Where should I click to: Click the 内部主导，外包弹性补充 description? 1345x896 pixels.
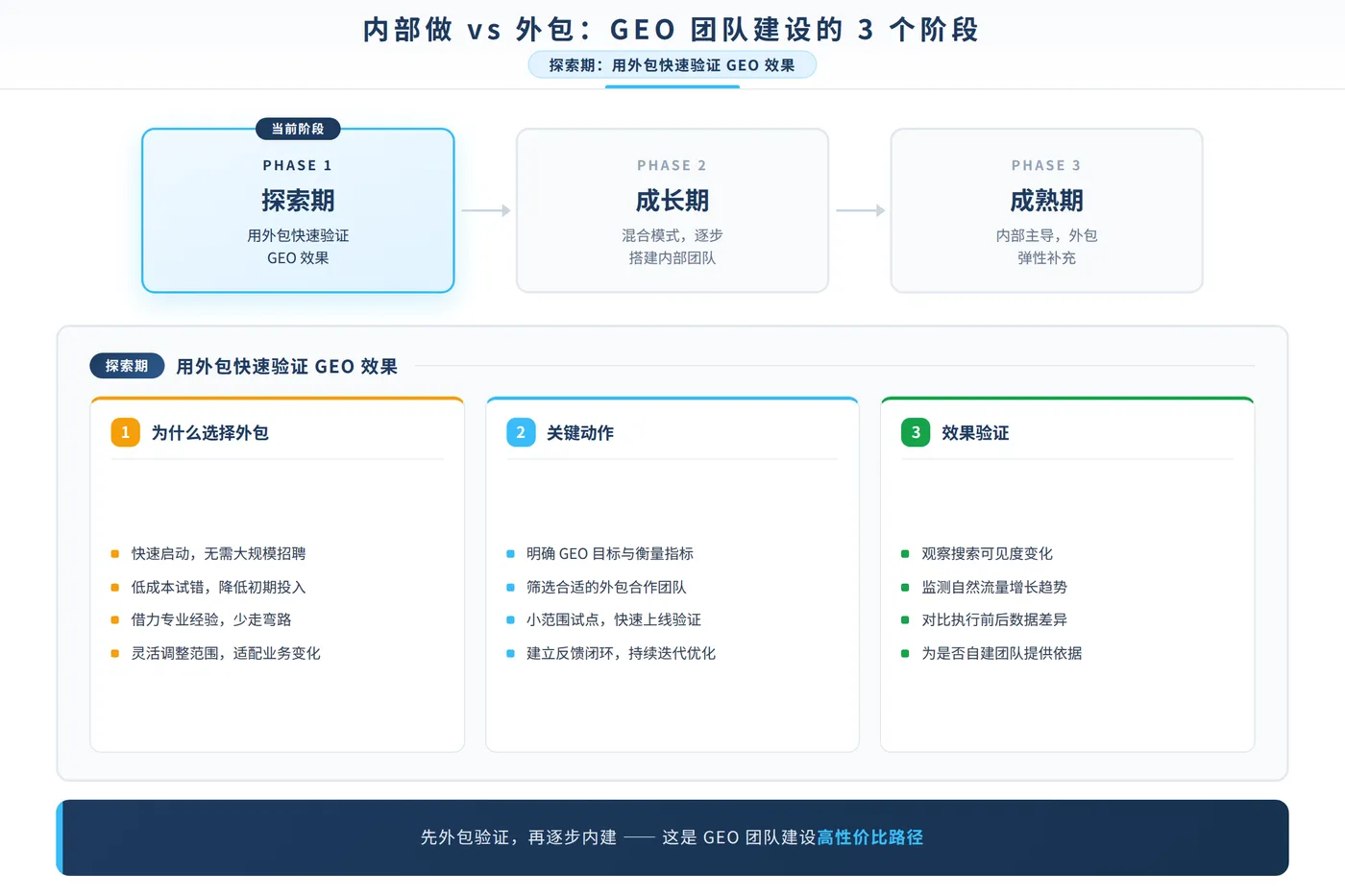point(1046,247)
